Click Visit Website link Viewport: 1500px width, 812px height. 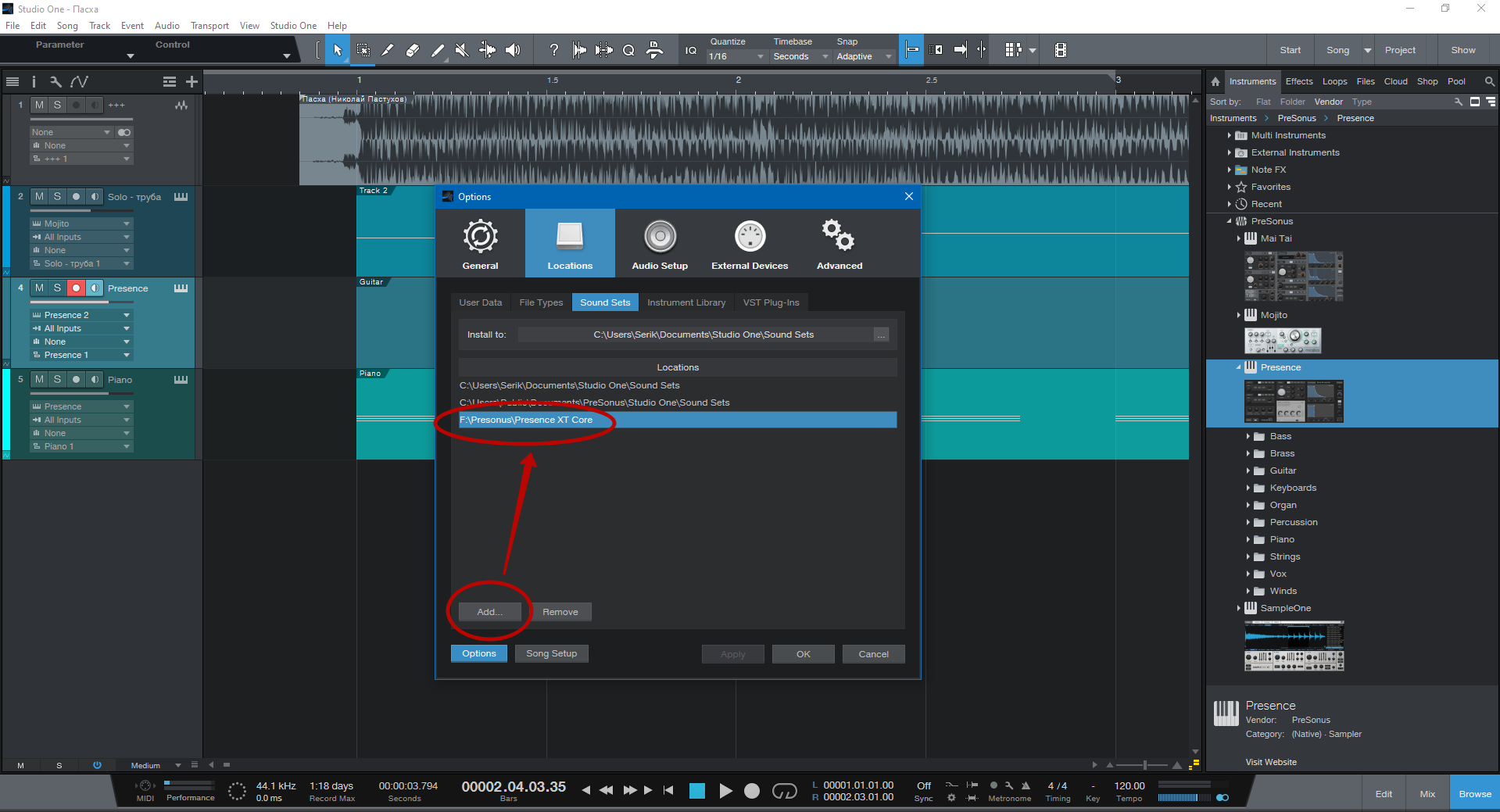coord(1271,762)
